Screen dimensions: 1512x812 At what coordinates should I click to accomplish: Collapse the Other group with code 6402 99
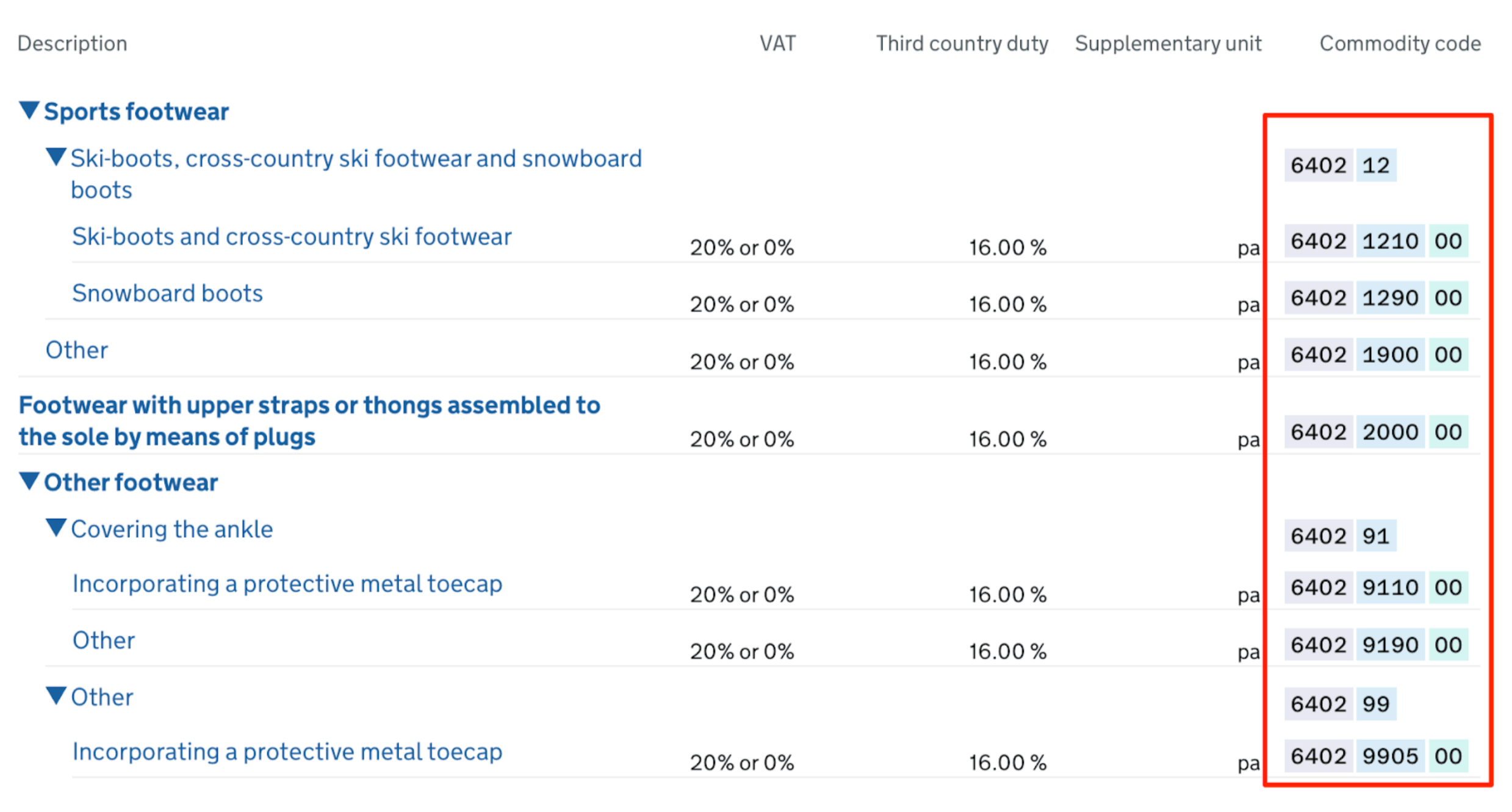(56, 695)
